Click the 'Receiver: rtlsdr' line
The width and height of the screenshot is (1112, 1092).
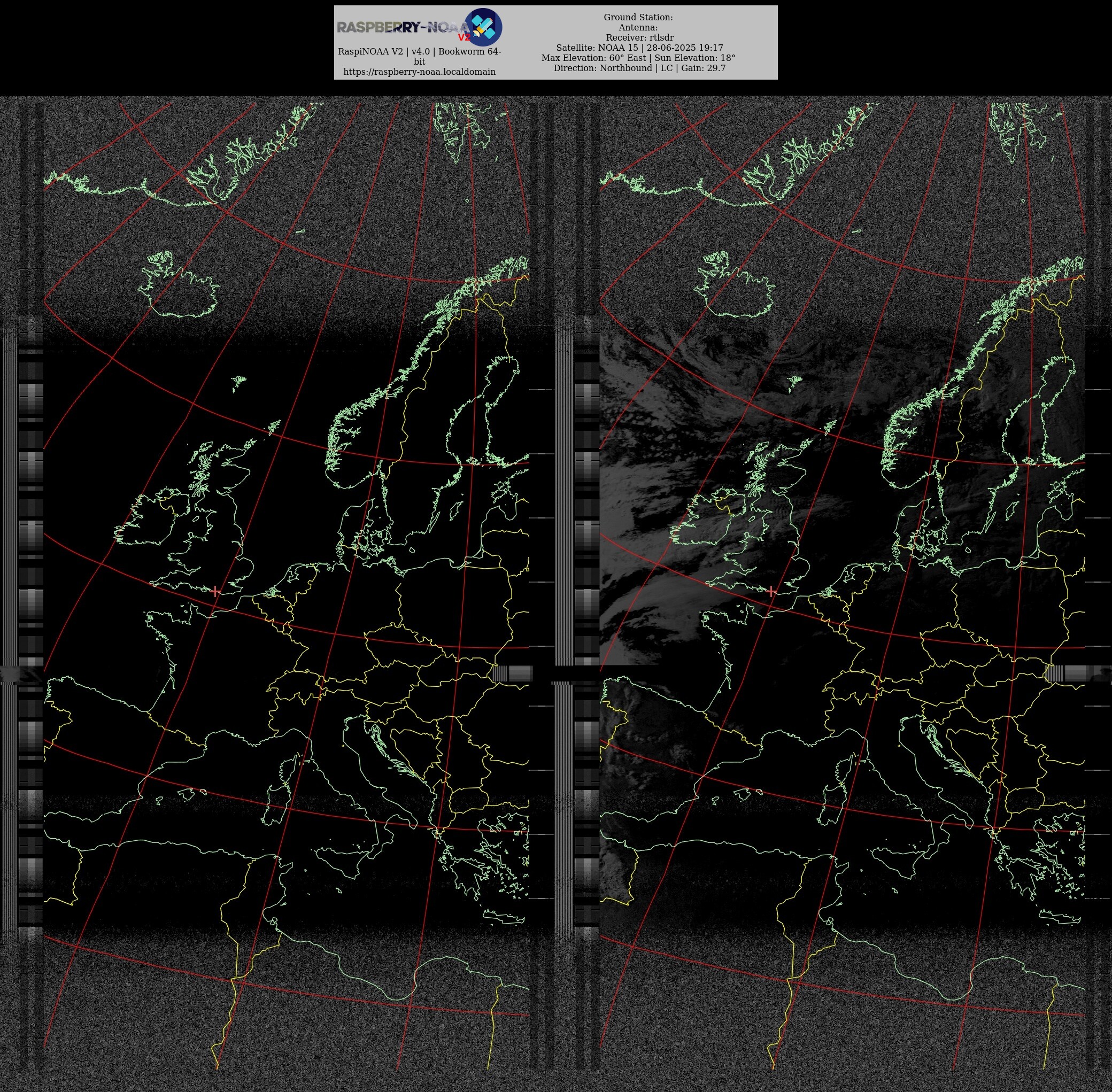640,38
